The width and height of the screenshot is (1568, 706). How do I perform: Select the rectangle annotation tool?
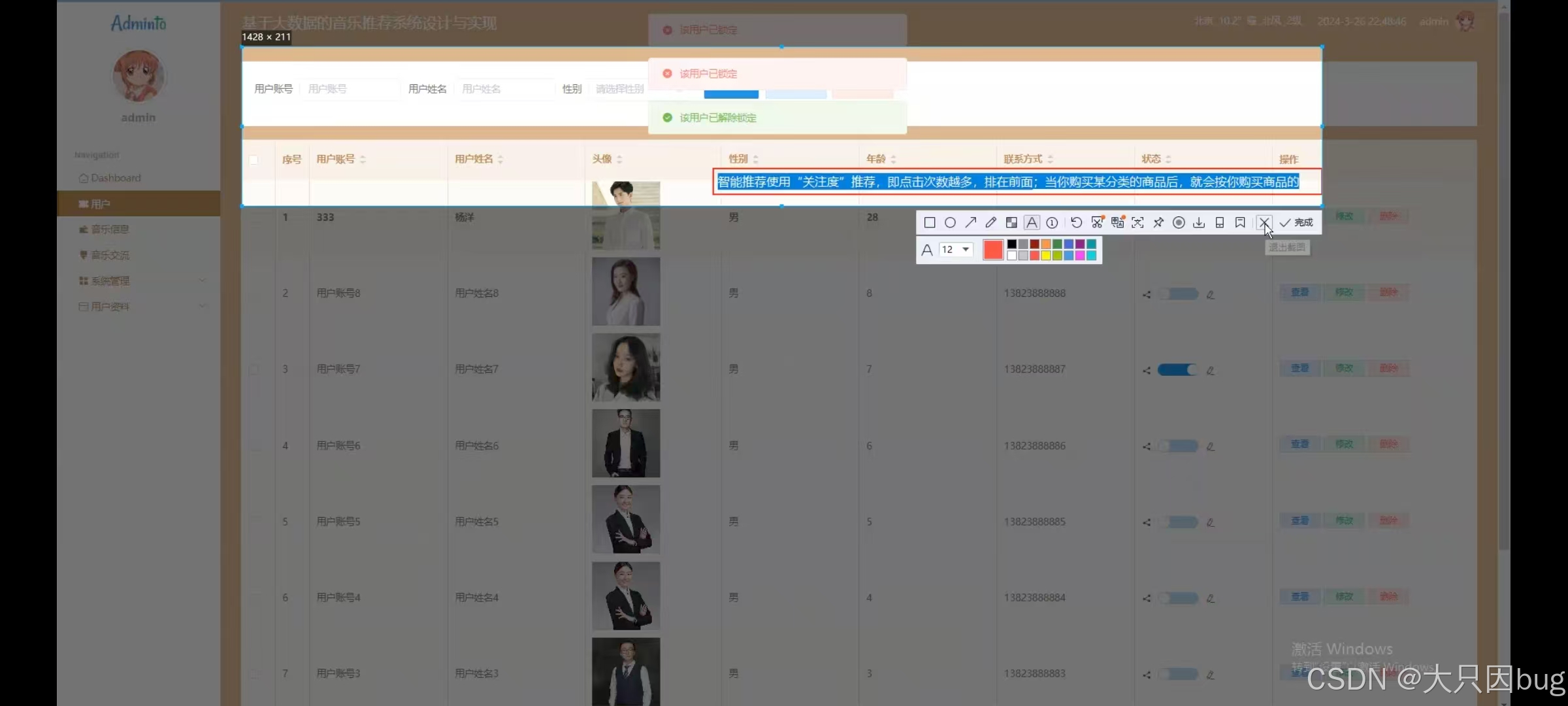[930, 223]
